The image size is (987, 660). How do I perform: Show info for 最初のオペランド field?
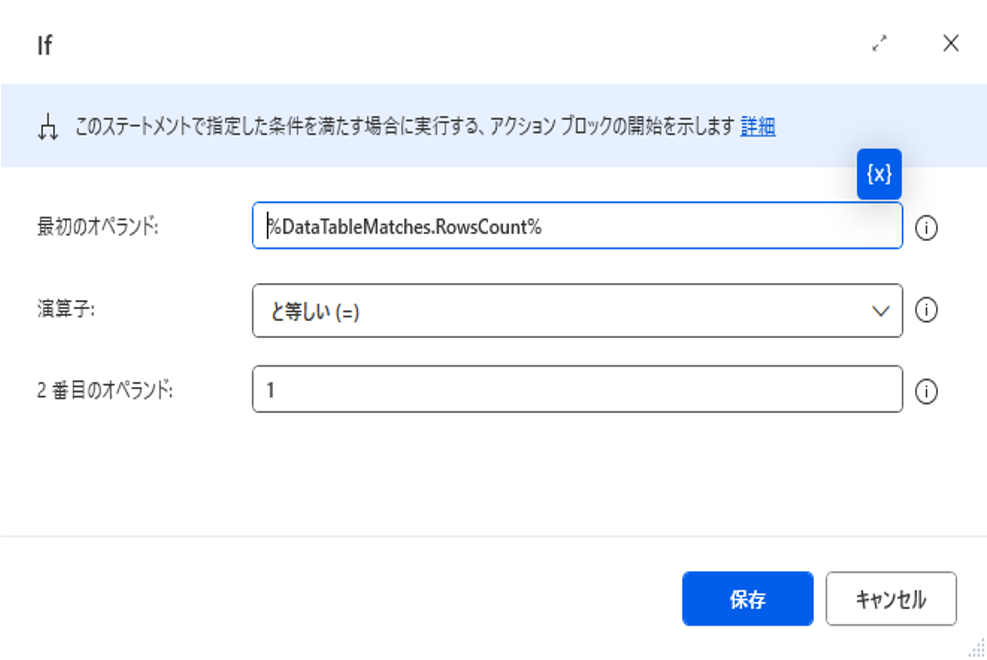point(927,228)
